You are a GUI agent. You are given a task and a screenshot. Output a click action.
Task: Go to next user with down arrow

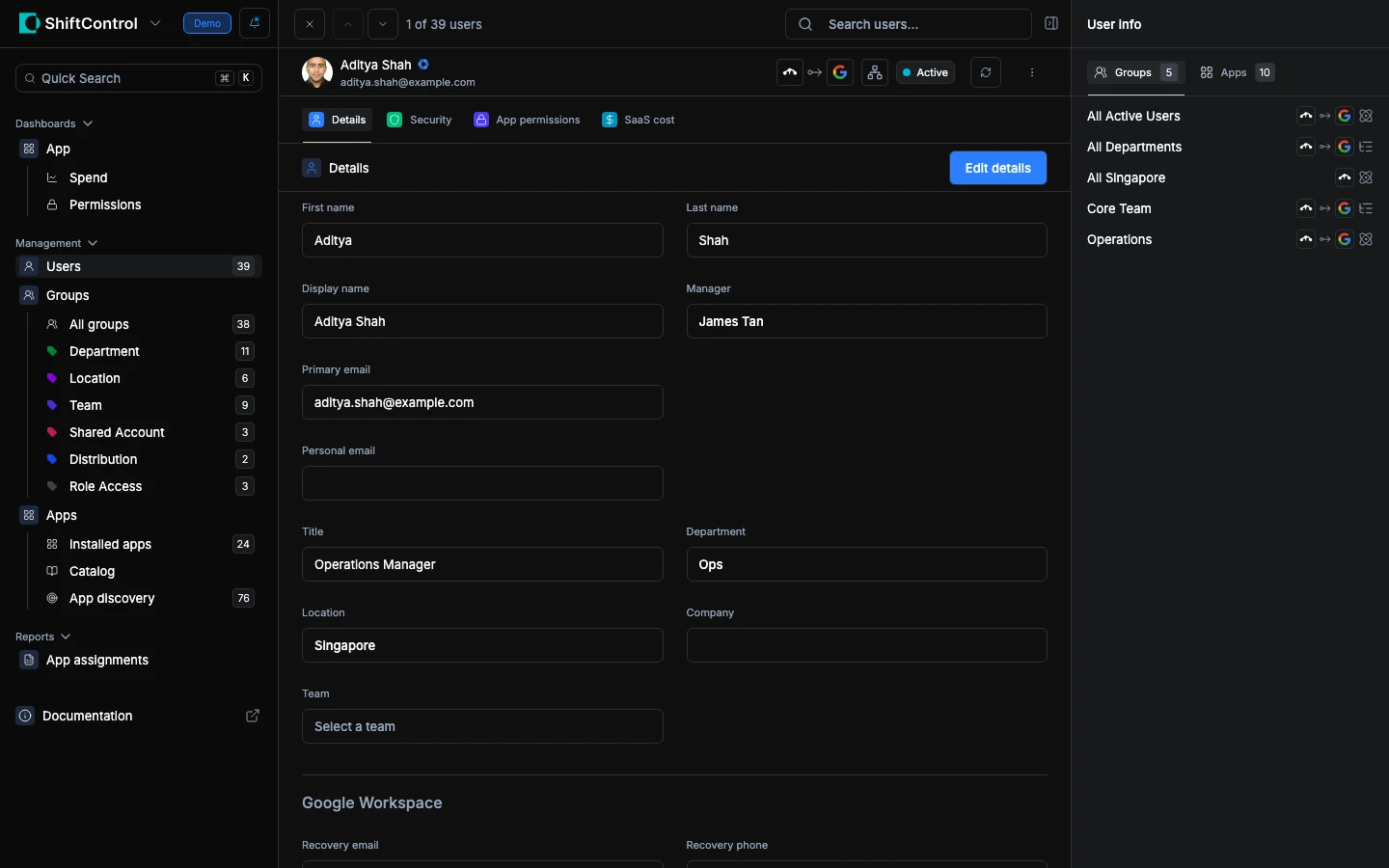pos(383,24)
